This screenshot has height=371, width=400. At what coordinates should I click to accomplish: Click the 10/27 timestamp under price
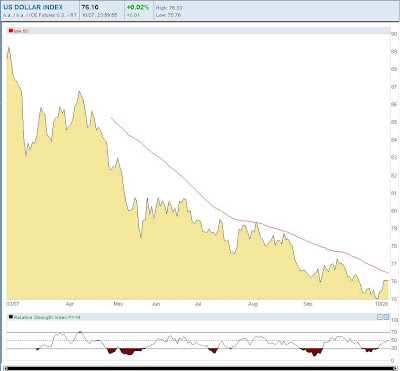pyautogui.click(x=99, y=15)
